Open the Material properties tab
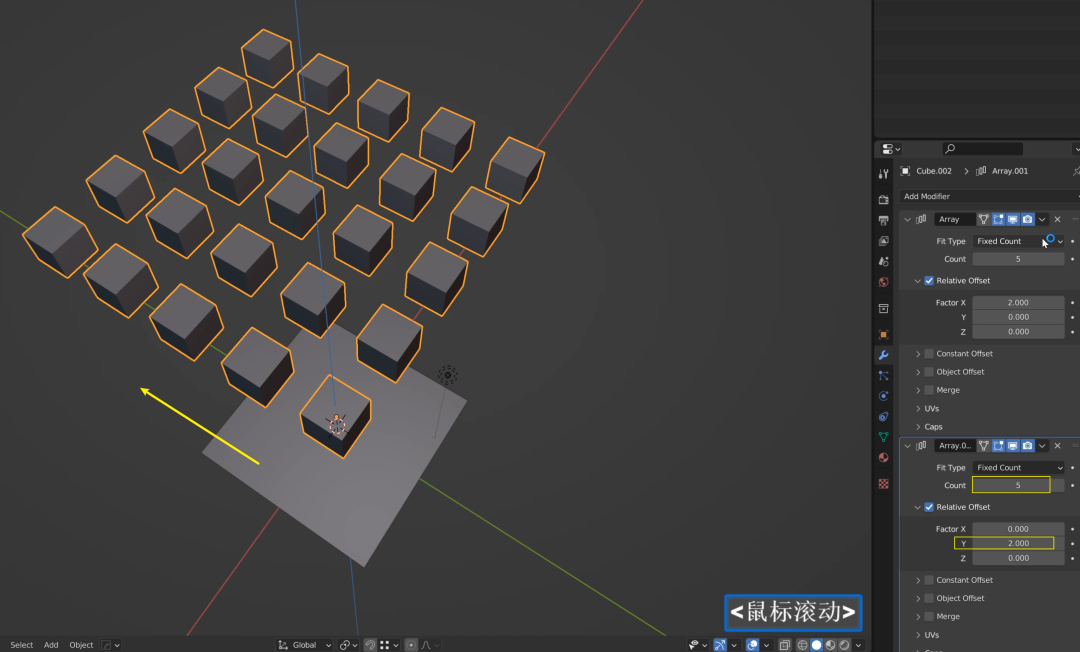 884,457
